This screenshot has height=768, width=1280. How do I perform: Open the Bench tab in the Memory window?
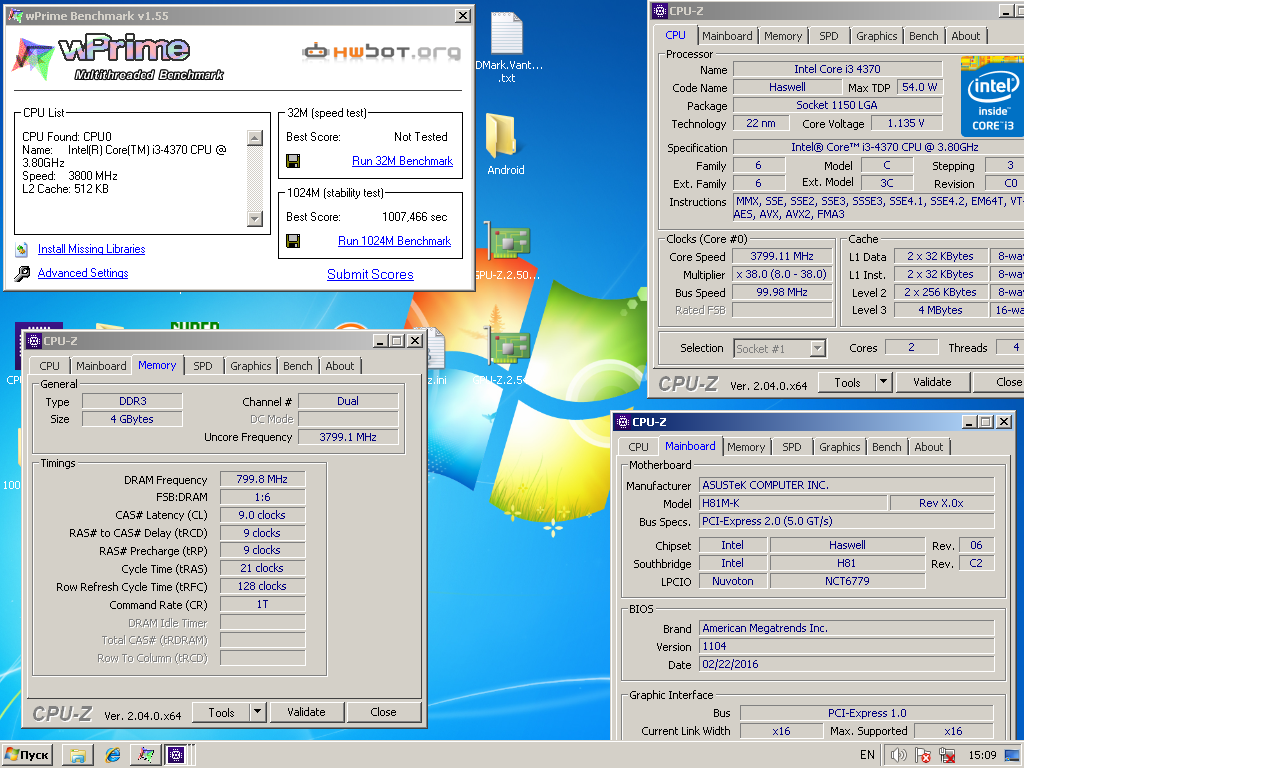[x=298, y=366]
